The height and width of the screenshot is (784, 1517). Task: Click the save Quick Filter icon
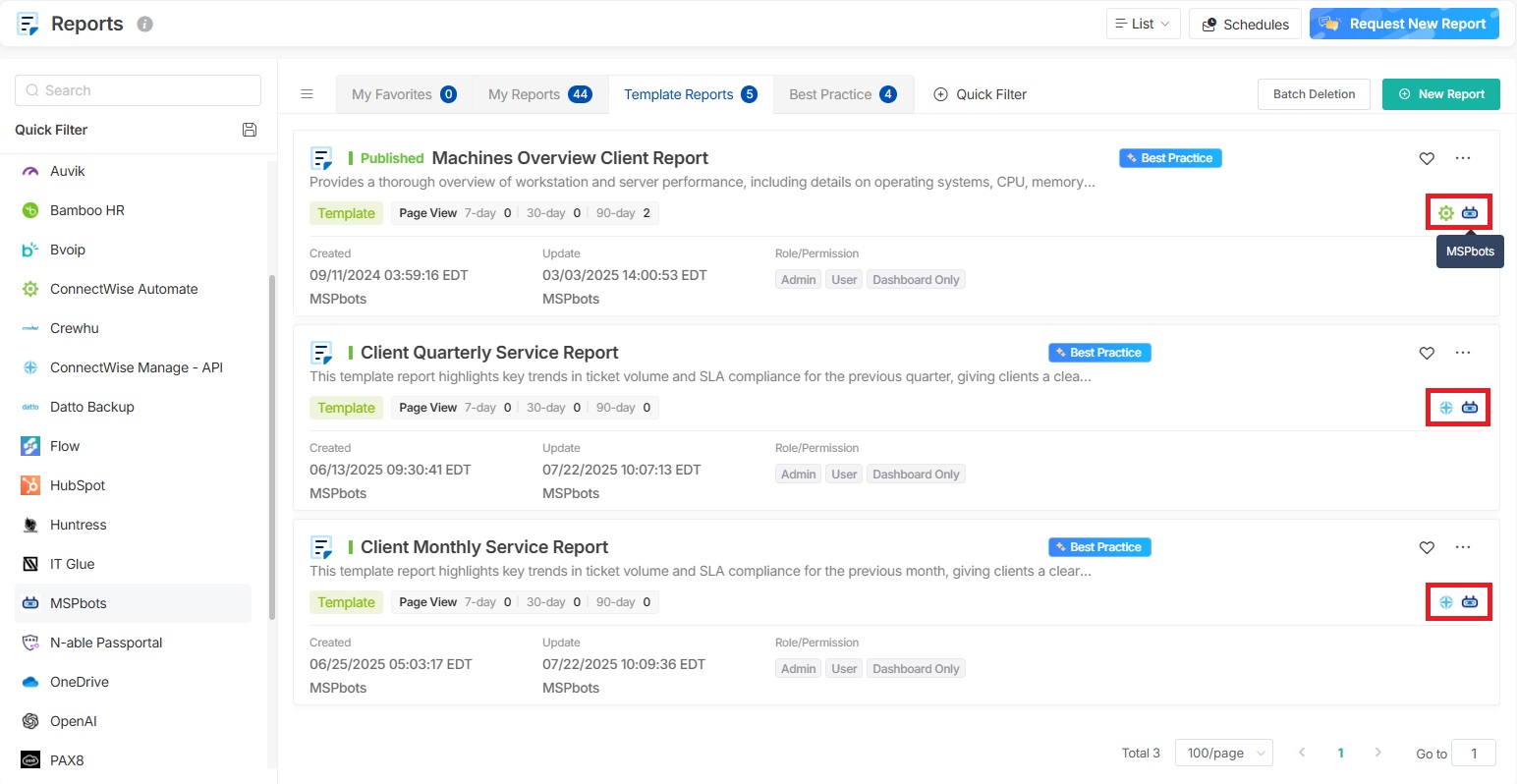pos(250,130)
